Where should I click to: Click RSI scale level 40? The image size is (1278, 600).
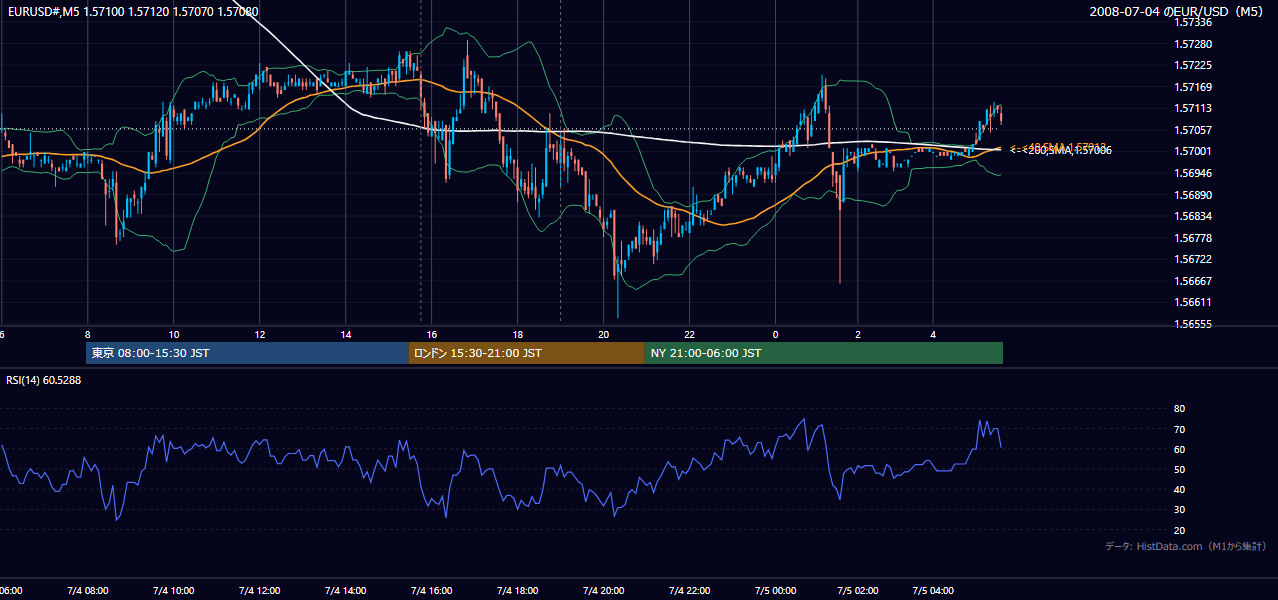[1179, 489]
